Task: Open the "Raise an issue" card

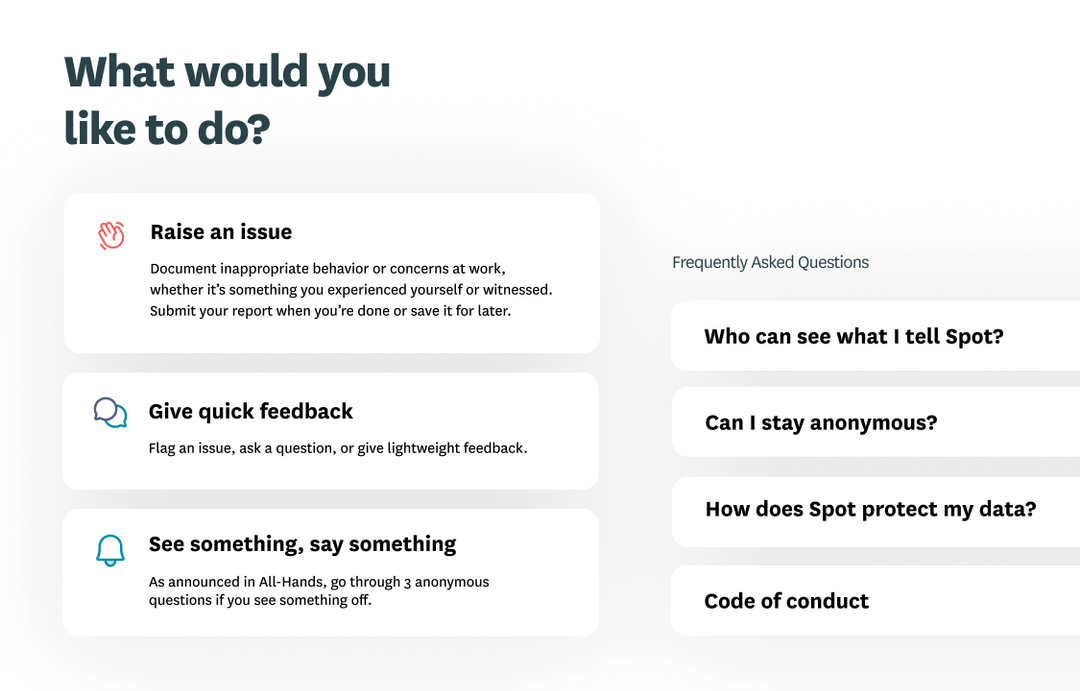Action: click(330, 272)
